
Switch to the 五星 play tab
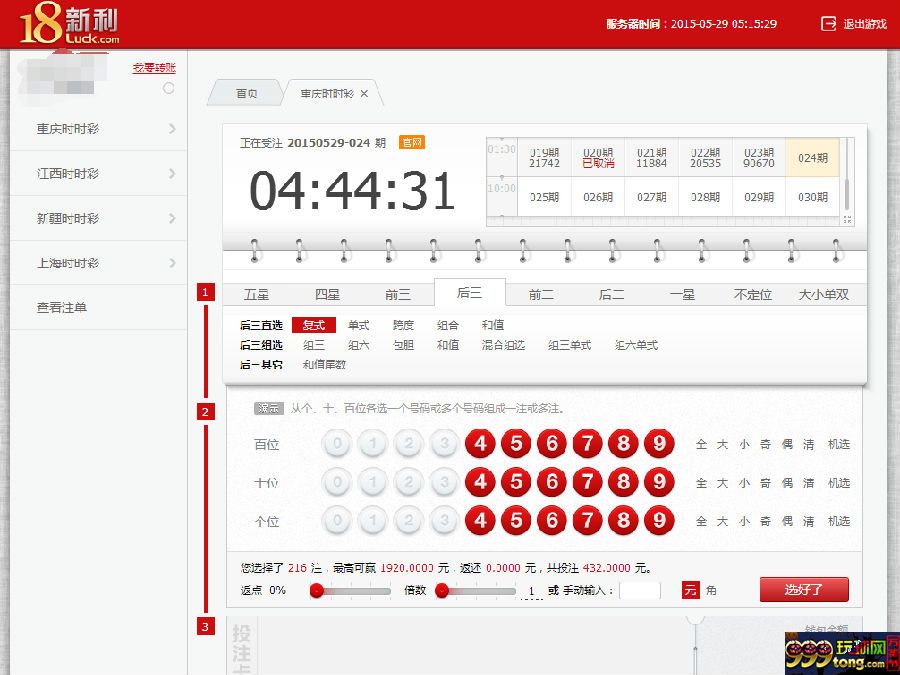[x=256, y=294]
